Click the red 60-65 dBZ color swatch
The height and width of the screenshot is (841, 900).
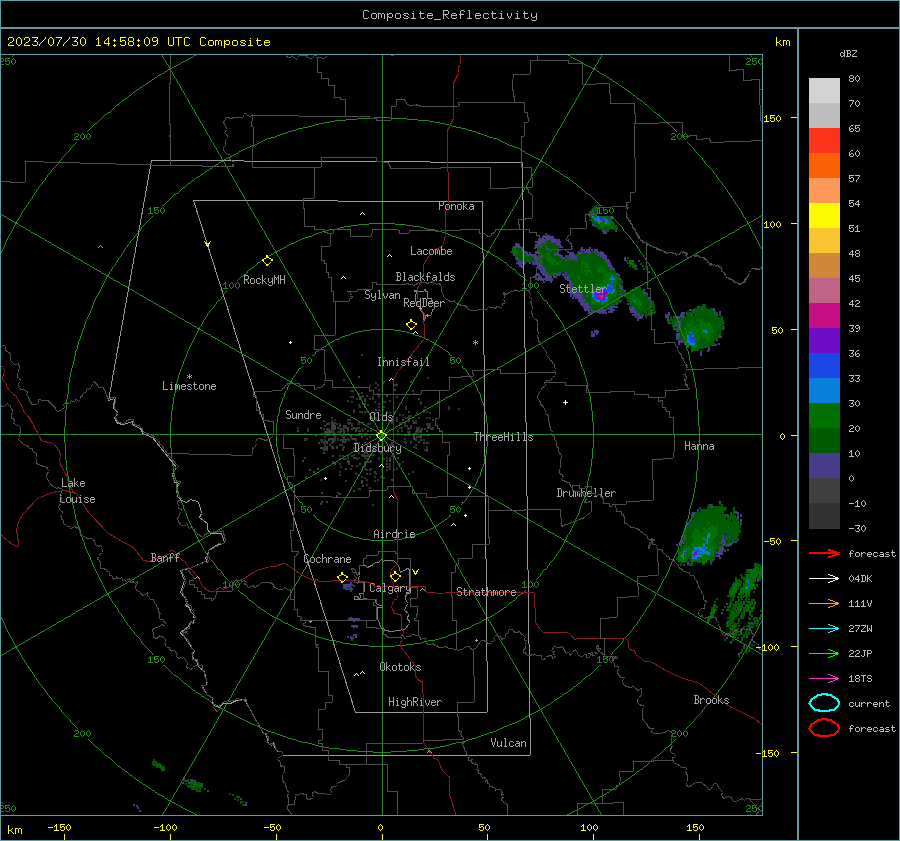click(824, 141)
